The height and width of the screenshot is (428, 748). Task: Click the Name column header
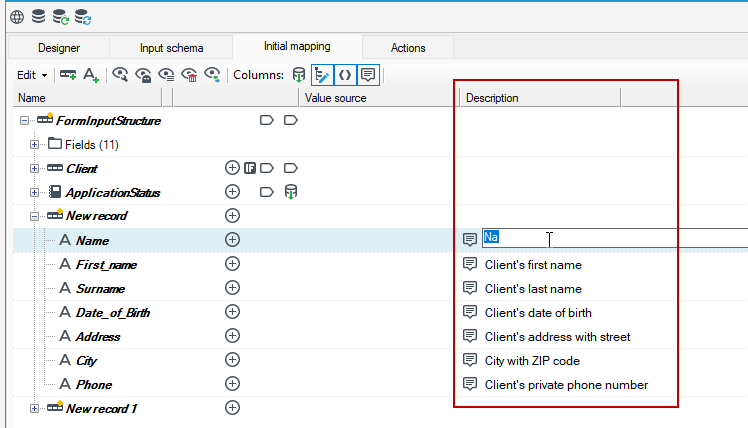coord(87,98)
